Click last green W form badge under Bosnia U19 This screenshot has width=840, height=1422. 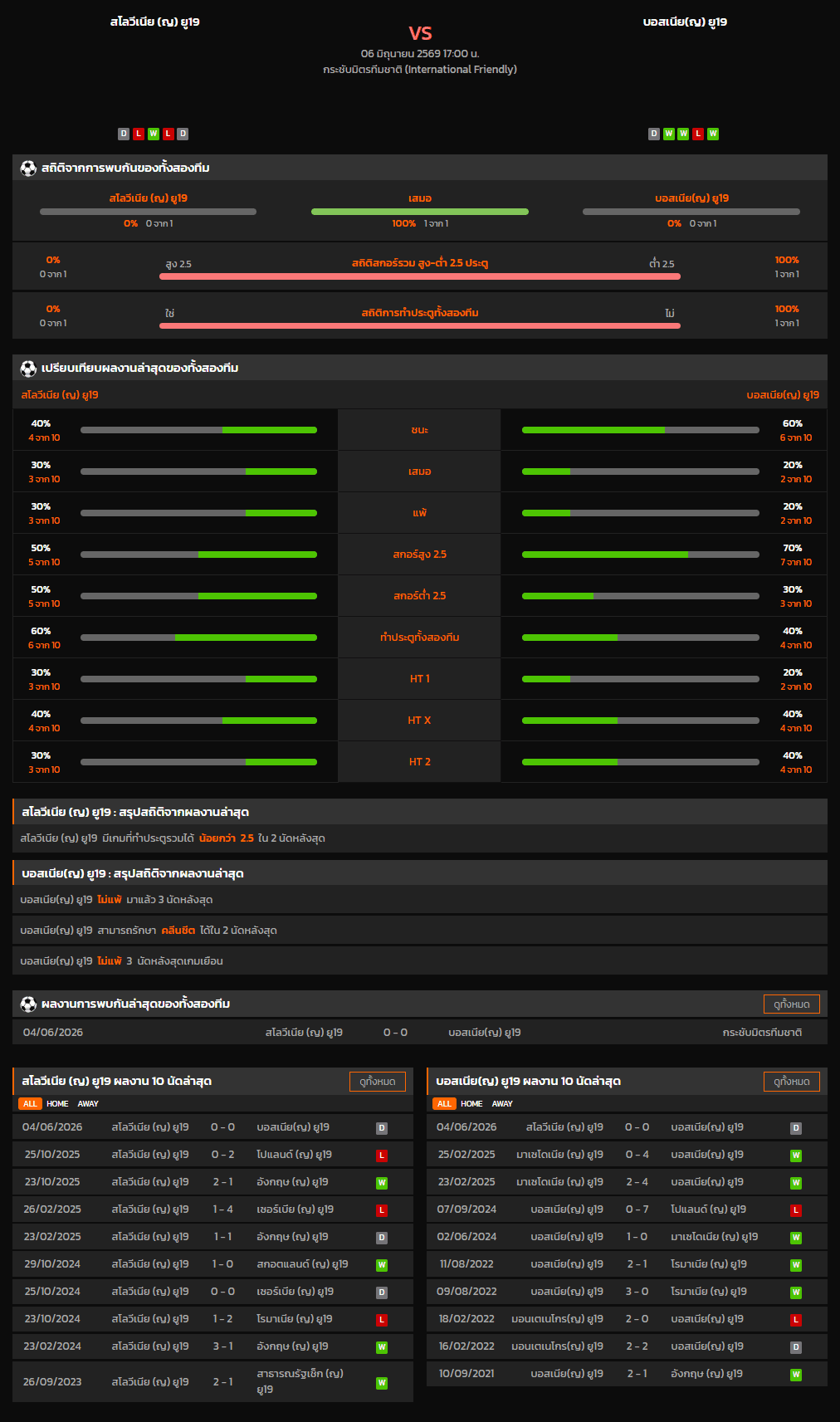713,134
